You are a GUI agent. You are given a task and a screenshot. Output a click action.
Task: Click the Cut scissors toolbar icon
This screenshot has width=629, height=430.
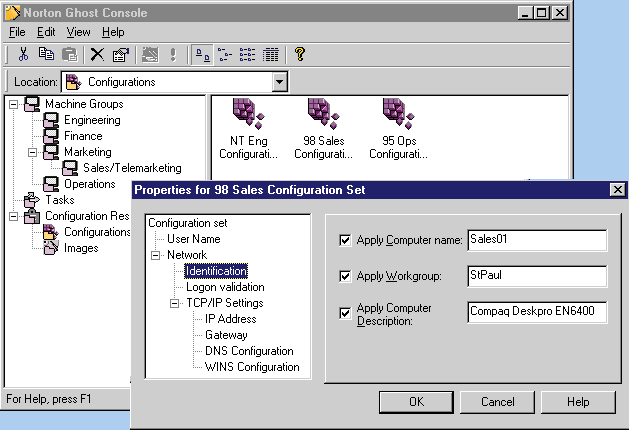pos(24,55)
